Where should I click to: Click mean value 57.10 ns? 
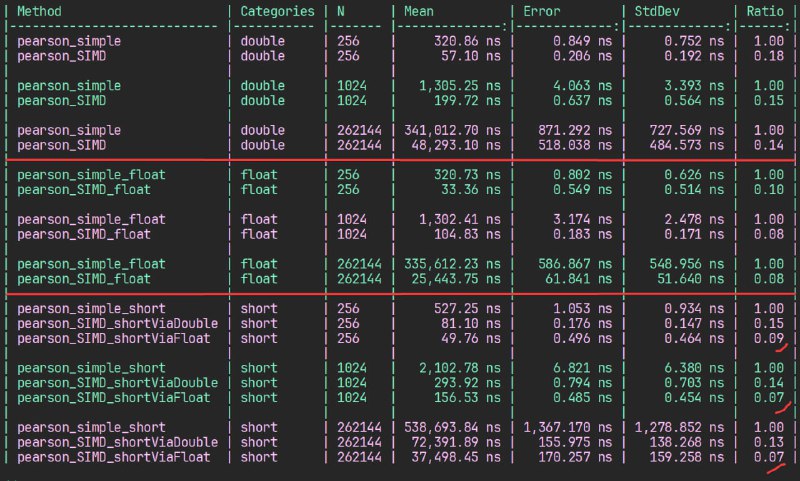[x=471, y=56]
